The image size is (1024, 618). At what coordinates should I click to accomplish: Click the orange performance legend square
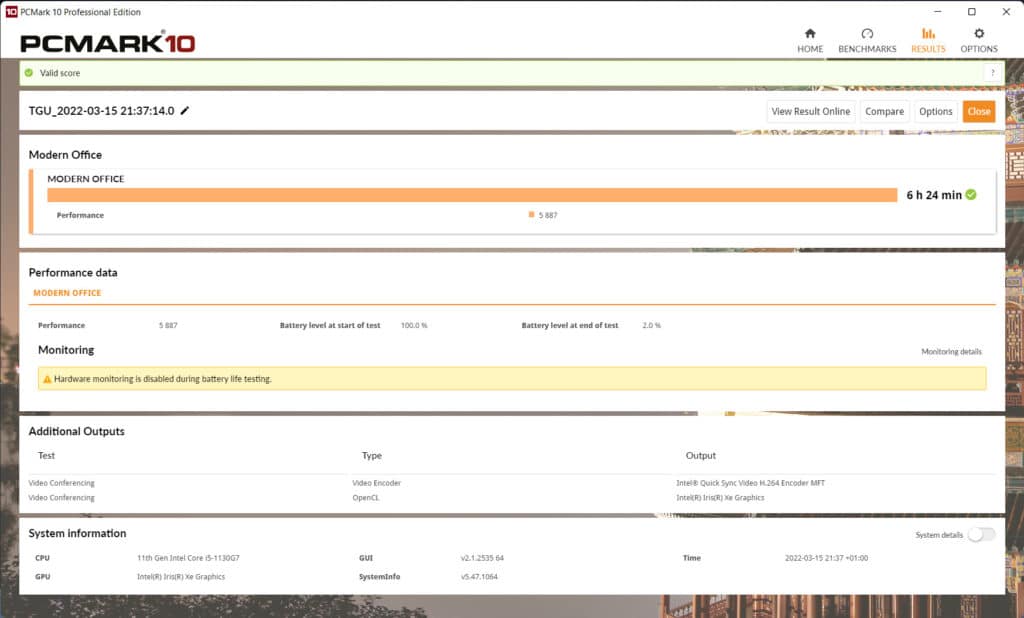tap(532, 214)
